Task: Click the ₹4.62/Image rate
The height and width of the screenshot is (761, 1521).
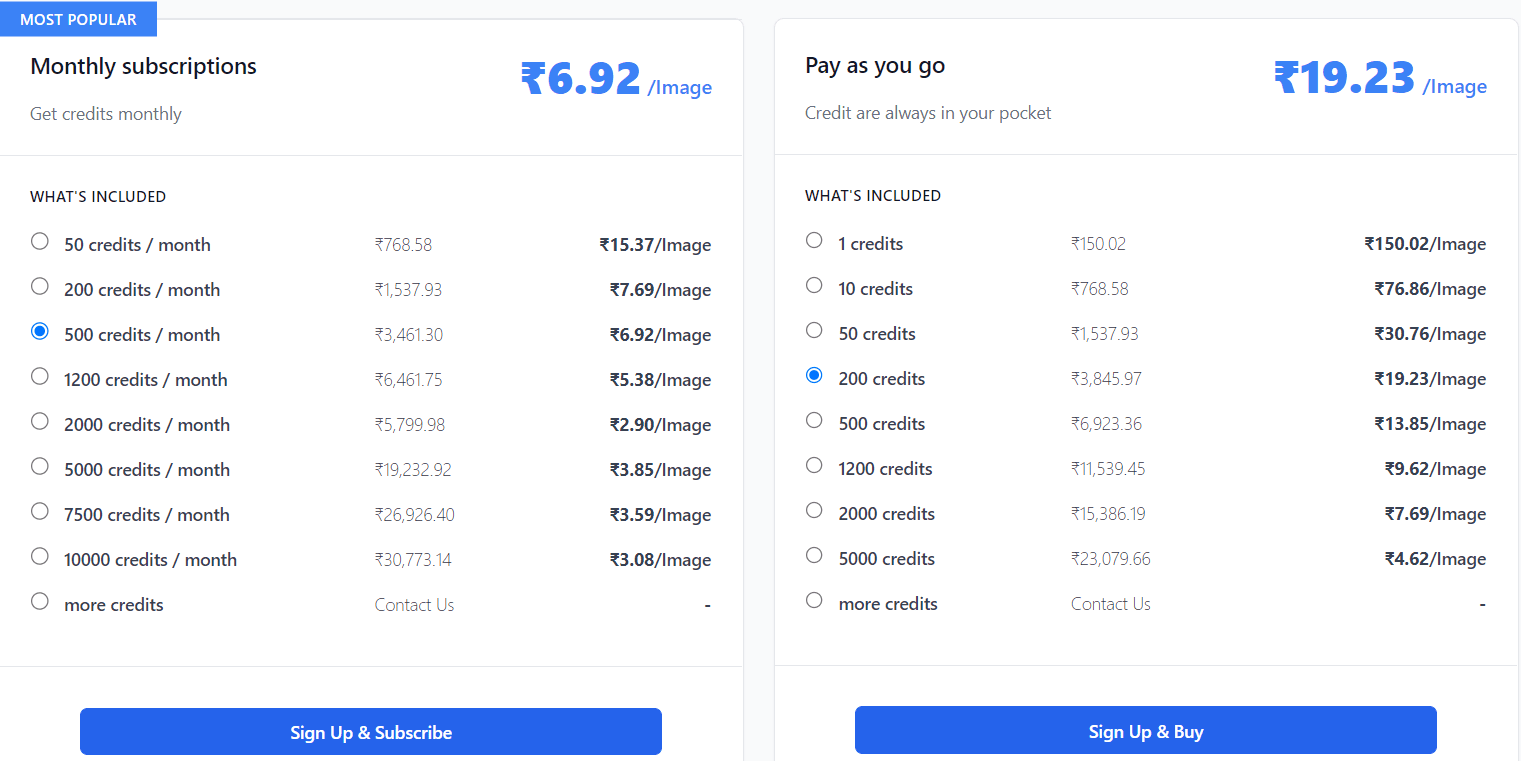Action: pyautogui.click(x=1435, y=559)
